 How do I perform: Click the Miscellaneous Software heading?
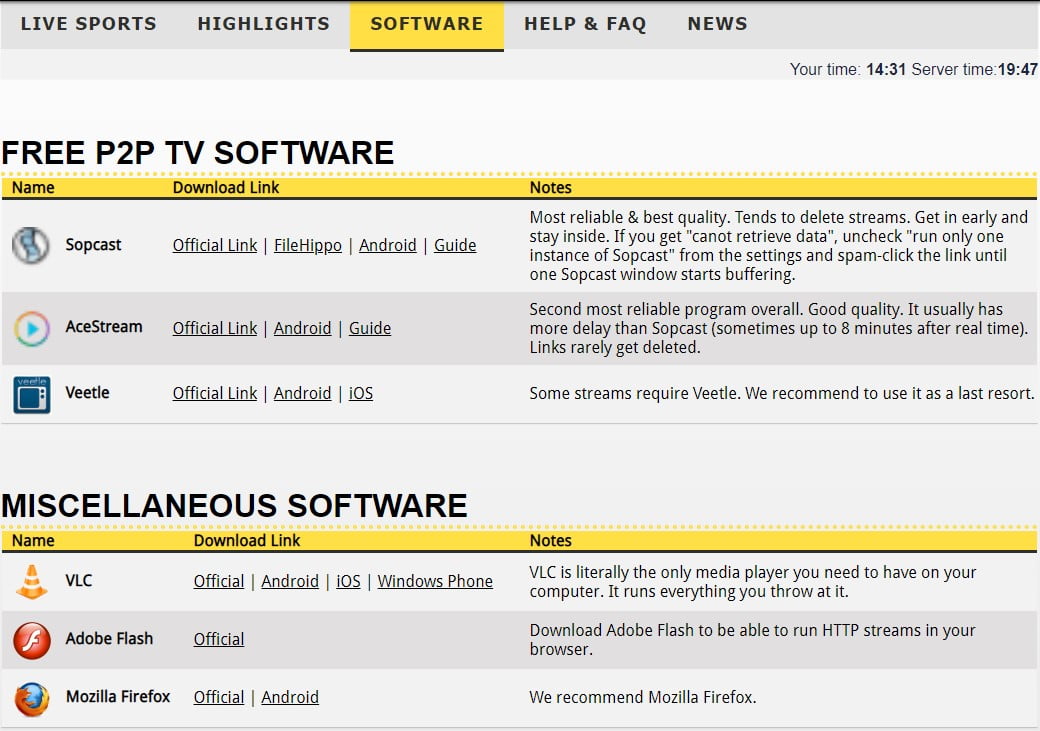234,505
